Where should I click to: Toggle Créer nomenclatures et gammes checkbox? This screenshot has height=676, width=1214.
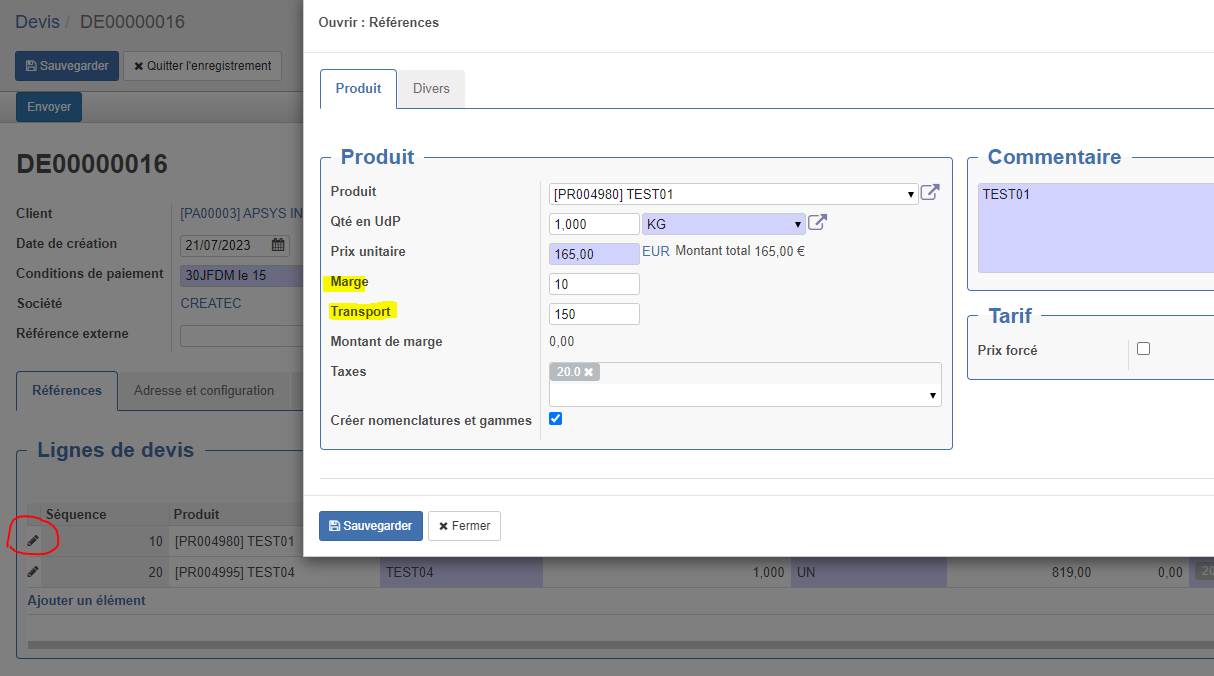point(556,419)
